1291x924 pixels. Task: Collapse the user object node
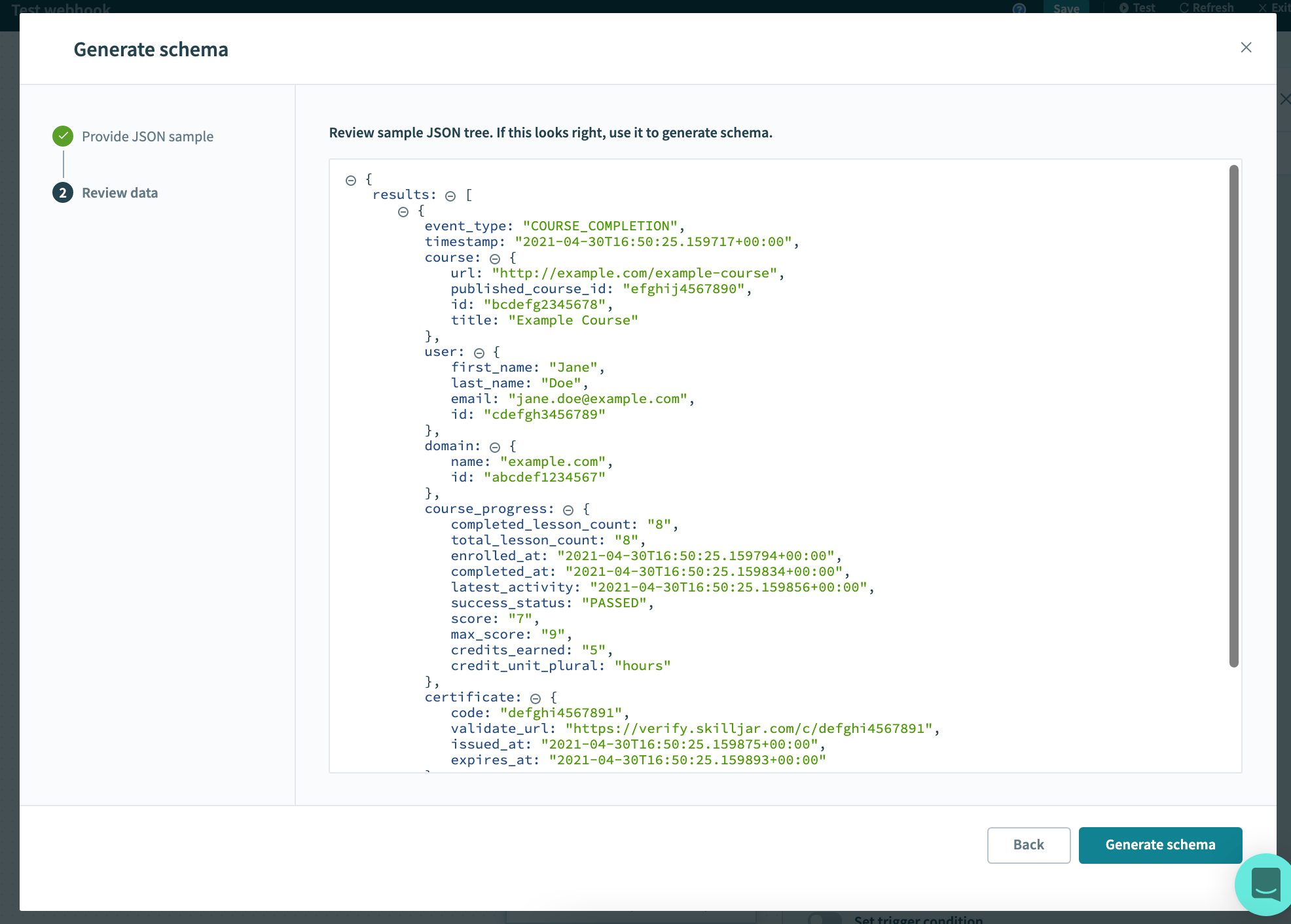point(479,353)
